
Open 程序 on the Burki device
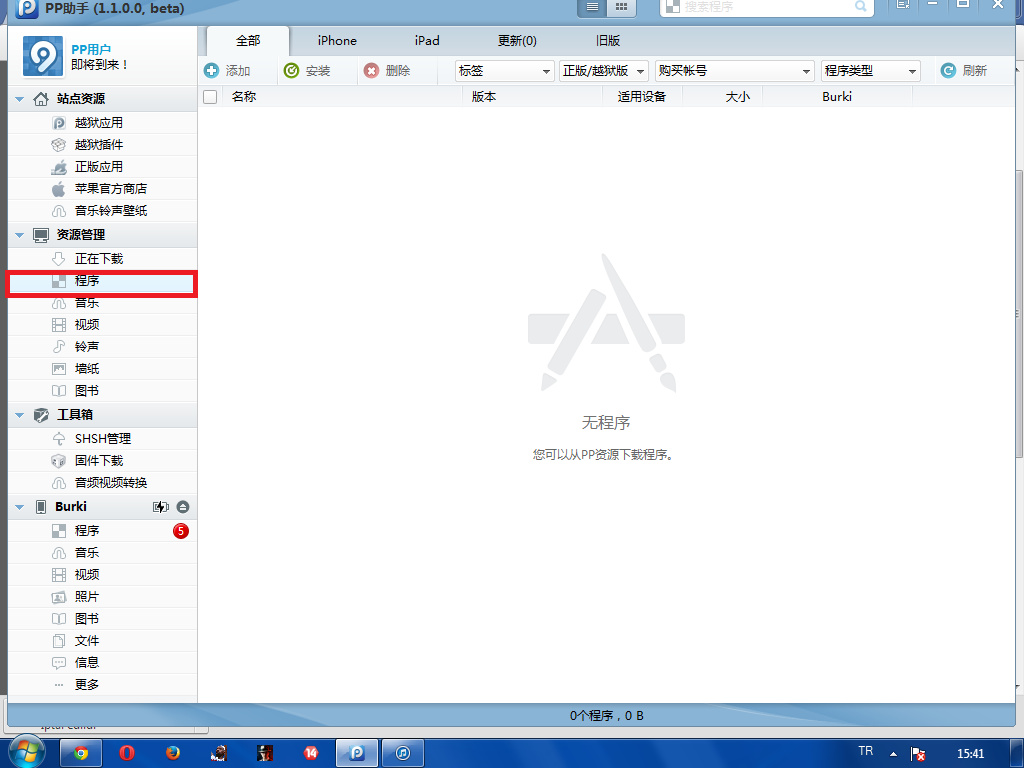tap(102, 531)
